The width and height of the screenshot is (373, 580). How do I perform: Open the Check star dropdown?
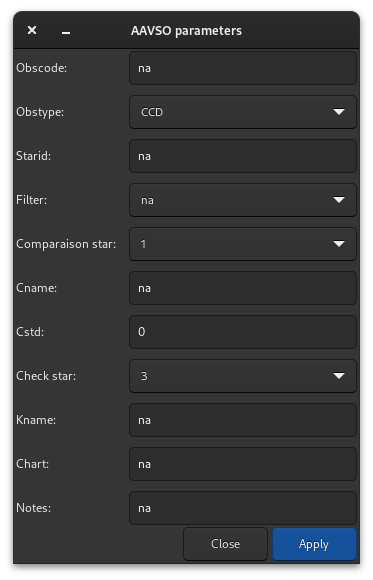[x=243, y=376]
